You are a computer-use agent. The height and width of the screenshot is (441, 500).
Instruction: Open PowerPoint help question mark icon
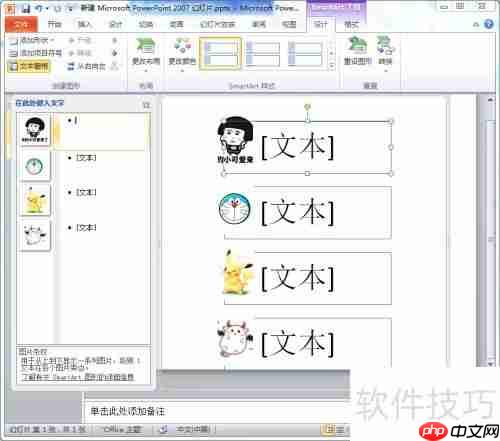pos(489,24)
